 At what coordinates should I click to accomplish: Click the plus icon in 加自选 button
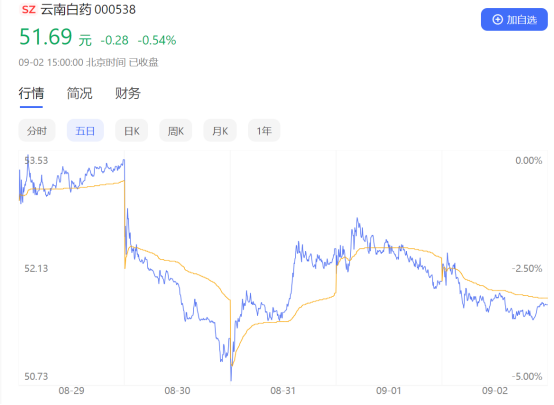tap(497, 20)
